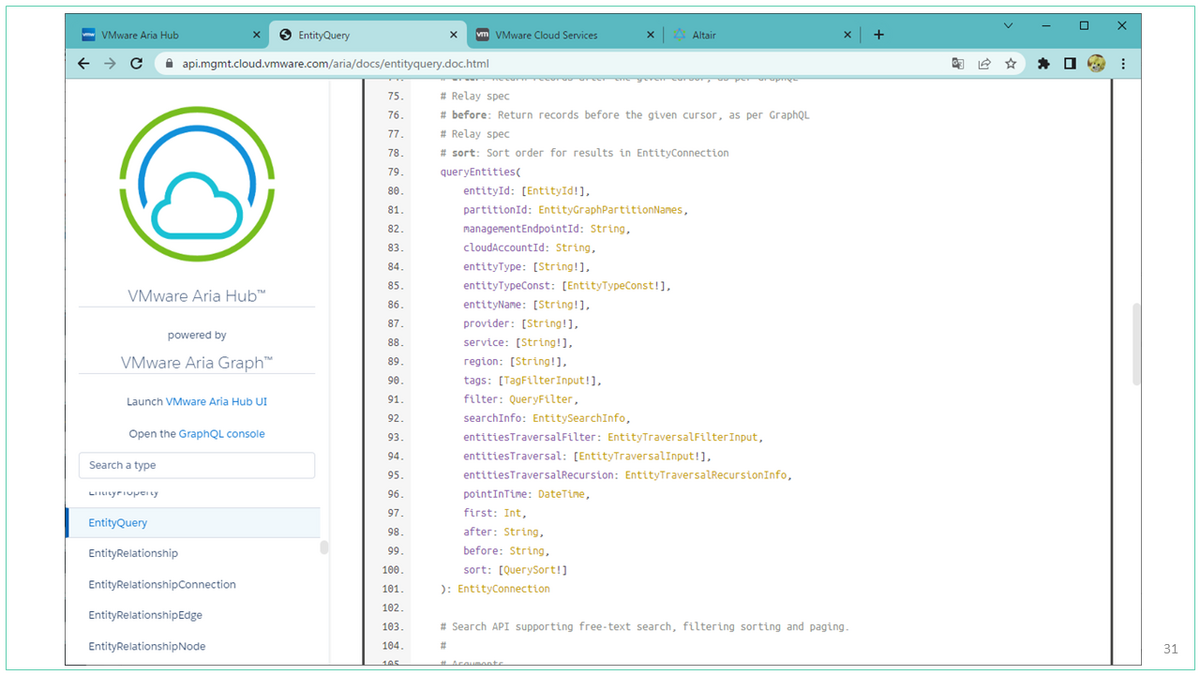Click the Search API comment on line 103
1200x675 pixels.
click(x=644, y=628)
